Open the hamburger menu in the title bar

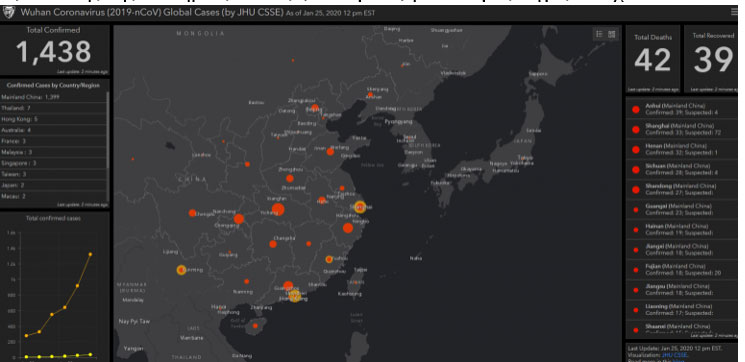735,12
